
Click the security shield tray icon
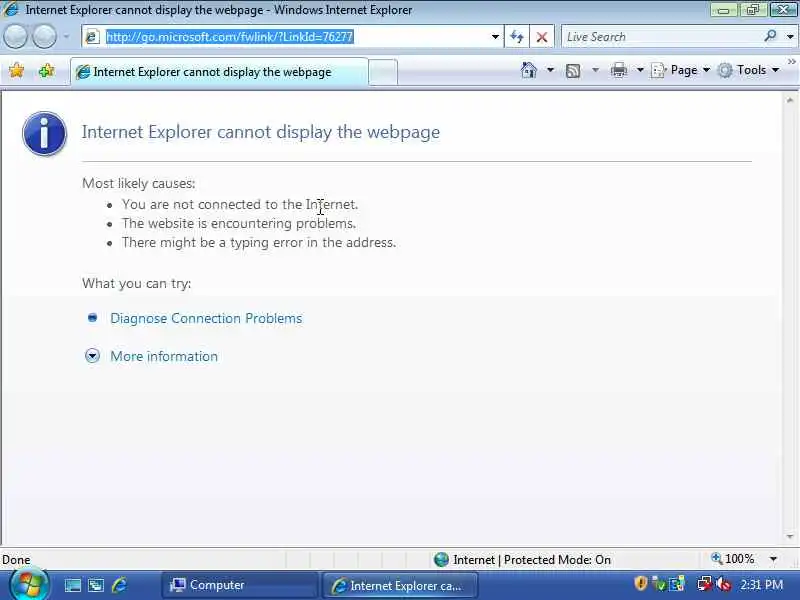coord(640,583)
